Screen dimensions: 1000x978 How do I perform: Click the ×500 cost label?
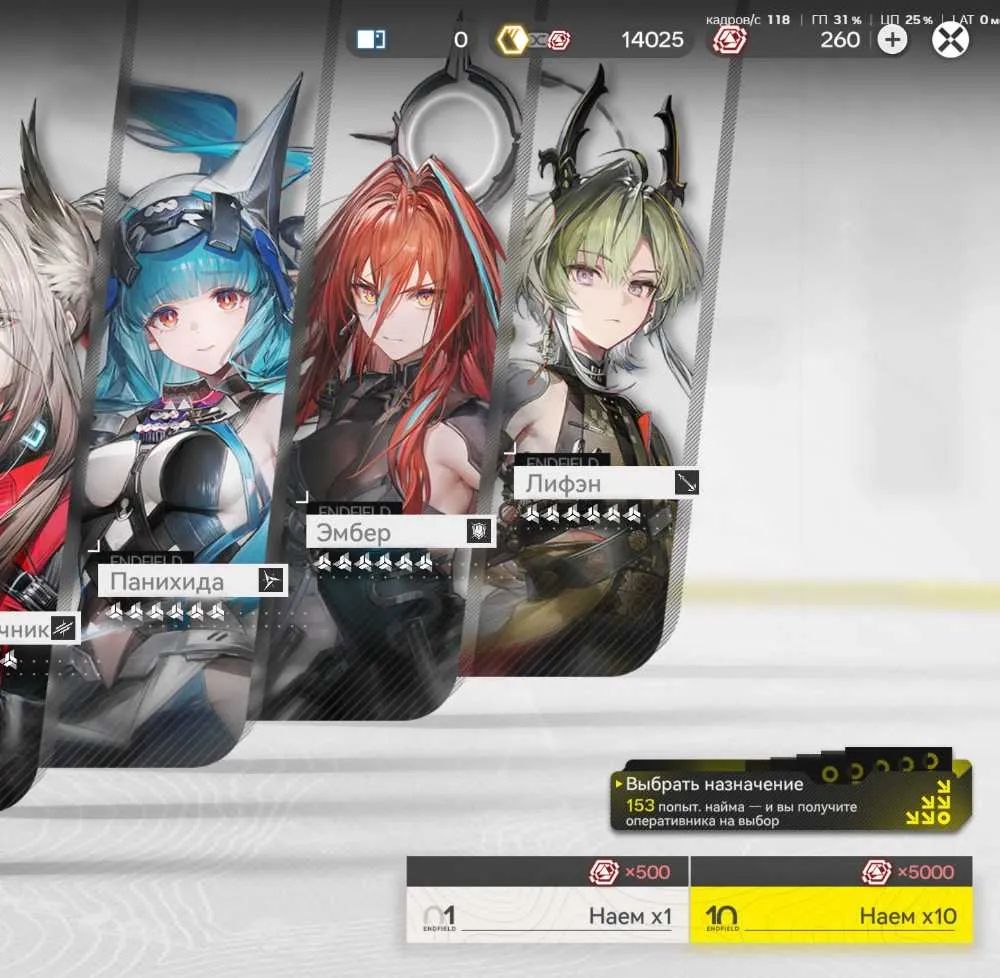(x=647, y=872)
